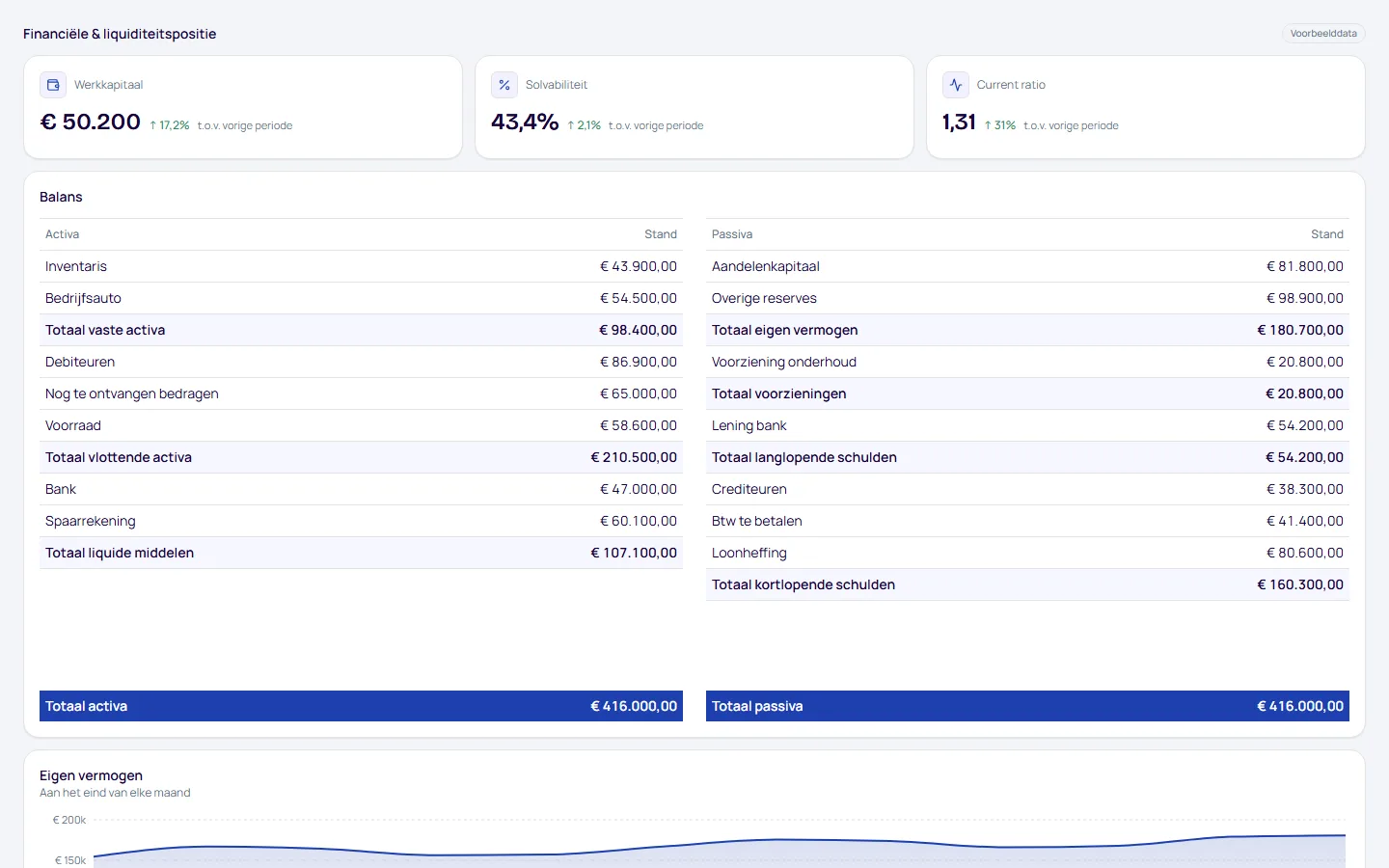1389x868 pixels.
Task: Click Totaal eigen vermogen row
Action: click(1027, 330)
